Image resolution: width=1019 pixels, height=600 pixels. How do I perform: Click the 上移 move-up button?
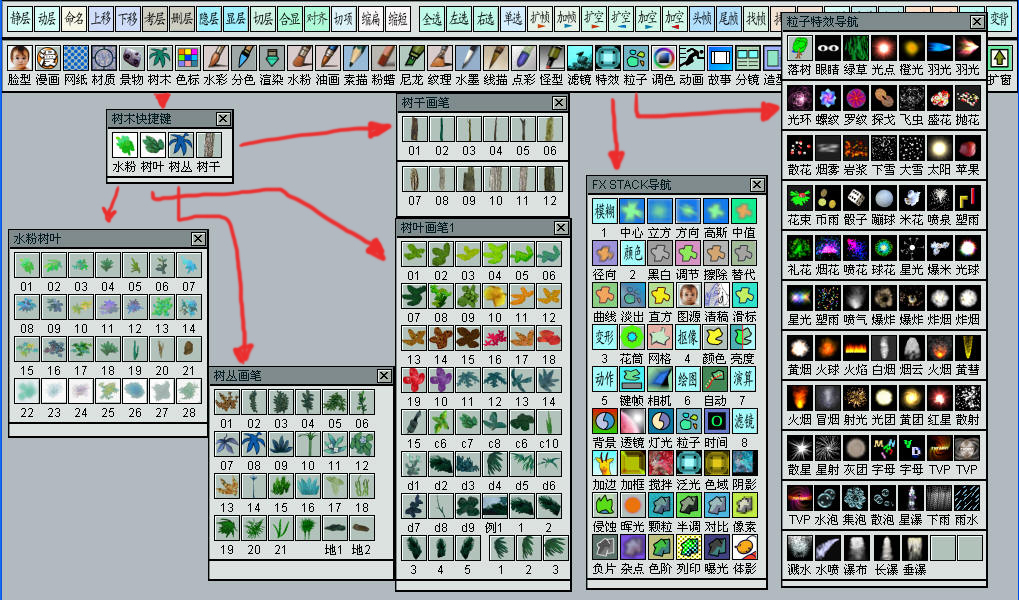[x=101, y=19]
